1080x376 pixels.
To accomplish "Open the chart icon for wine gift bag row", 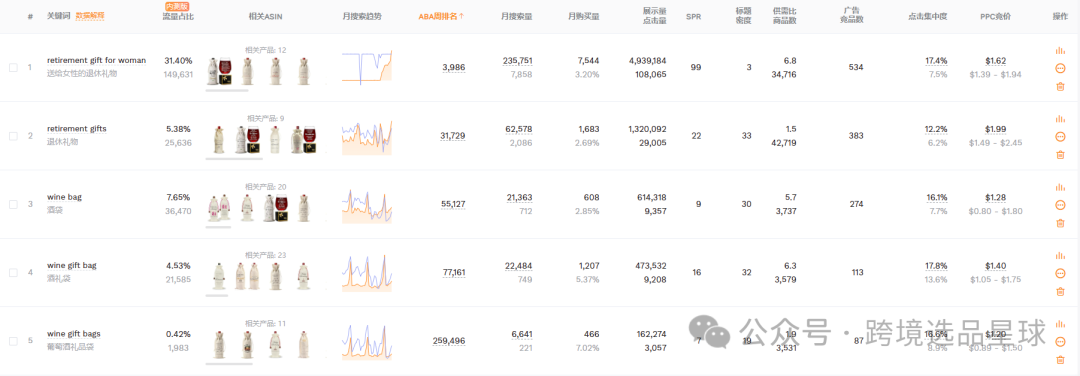I will 1060,255.
